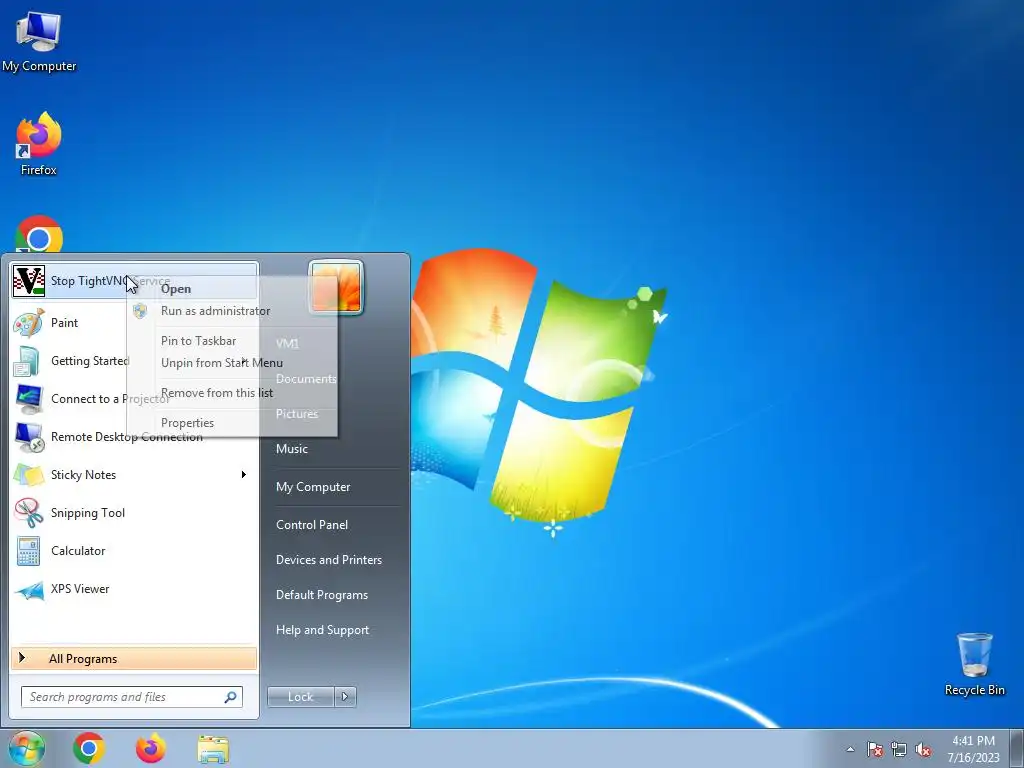This screenshot has height=768, width=1024.
Task: Click the Paint palette icon
Action: coord(29,323)
